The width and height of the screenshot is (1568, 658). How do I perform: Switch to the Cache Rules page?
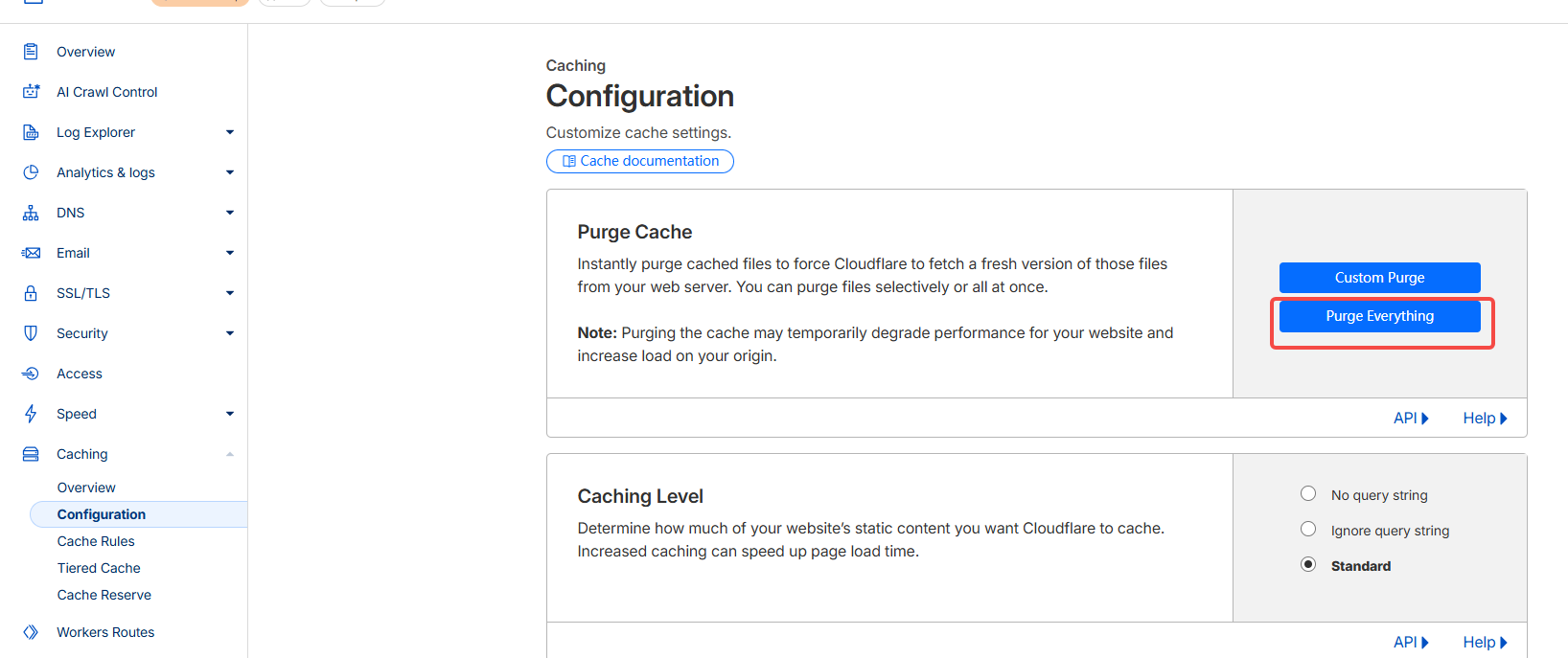(x=96, y=540)
